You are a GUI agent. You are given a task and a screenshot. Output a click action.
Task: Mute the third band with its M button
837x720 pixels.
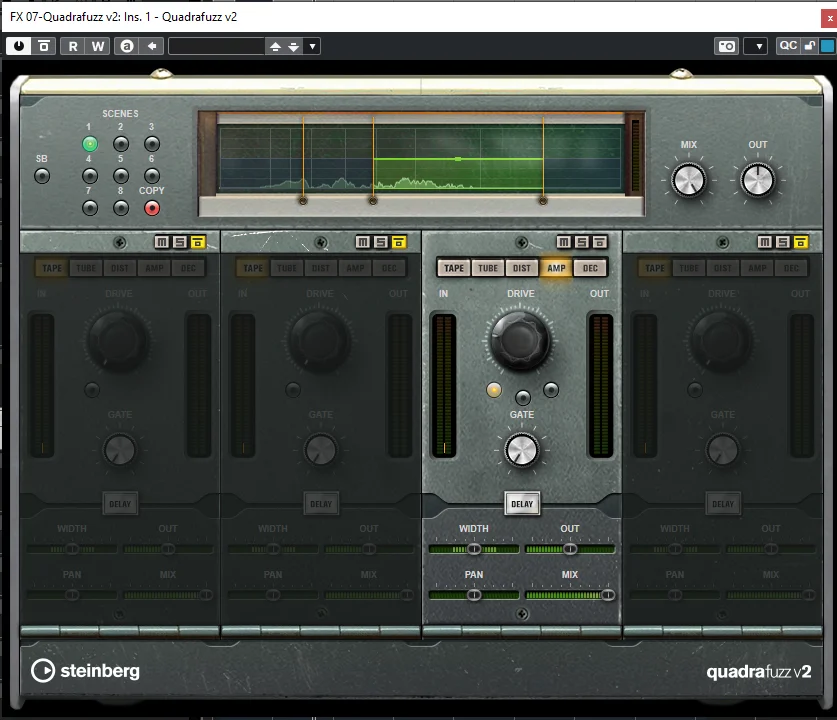coord(564,242)
